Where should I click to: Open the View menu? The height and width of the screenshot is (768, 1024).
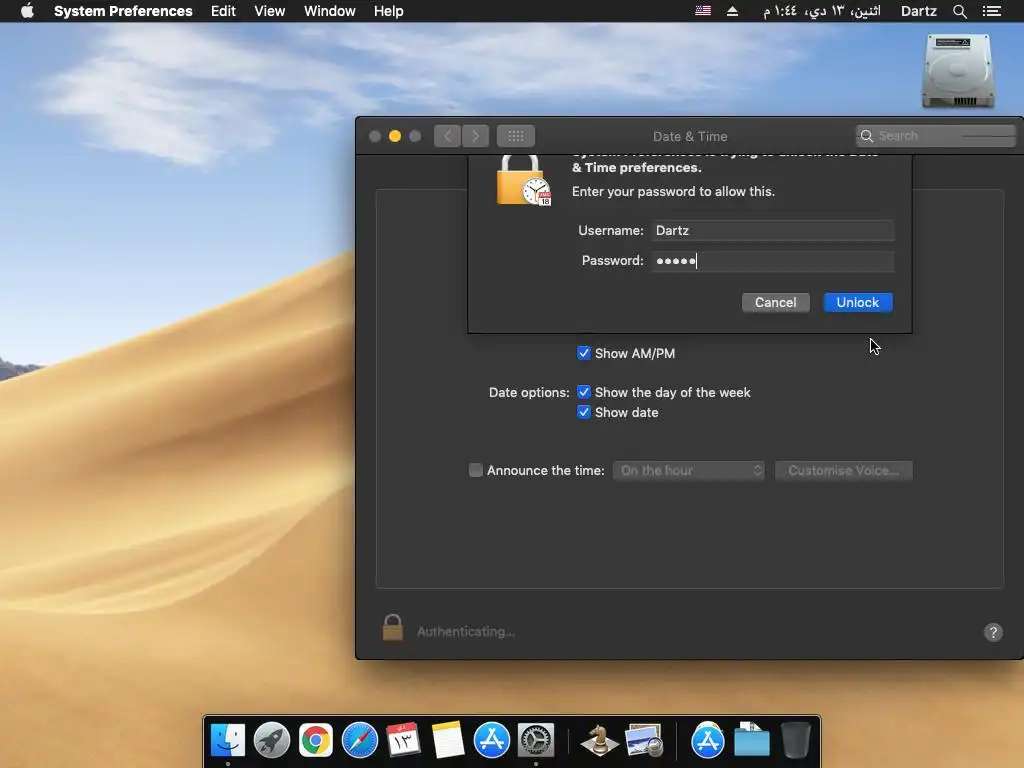270,11
